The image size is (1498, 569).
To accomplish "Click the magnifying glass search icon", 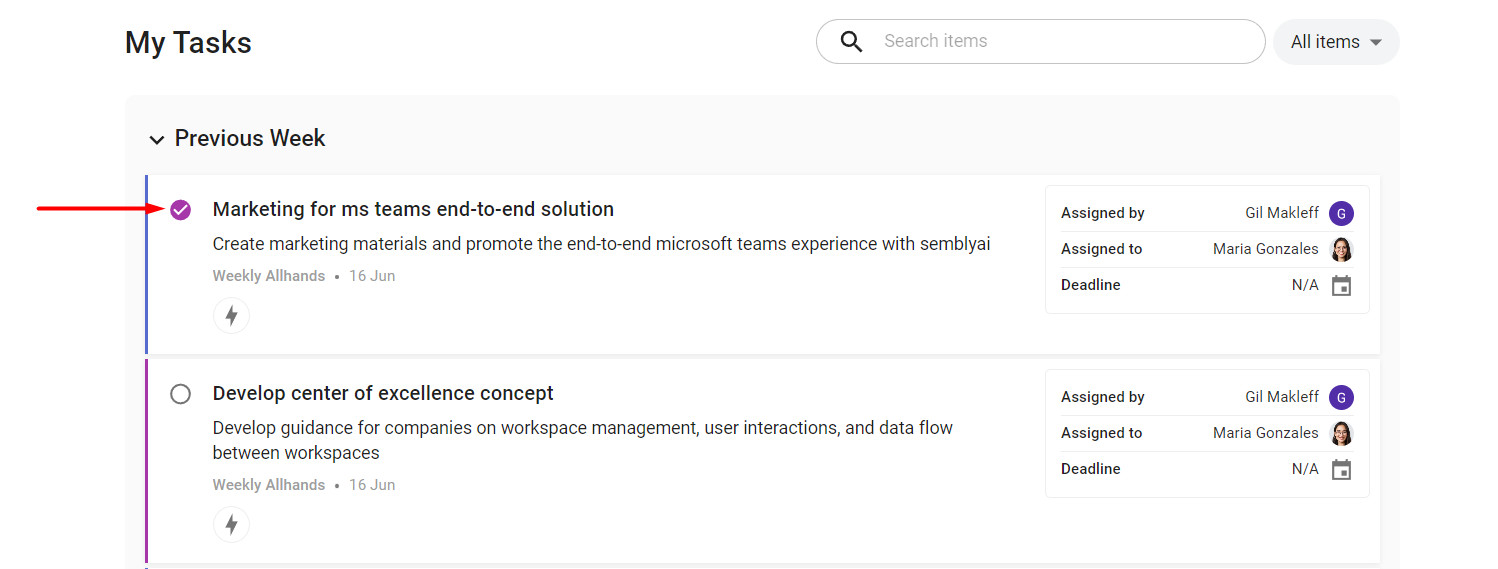I will pos(851,42).
